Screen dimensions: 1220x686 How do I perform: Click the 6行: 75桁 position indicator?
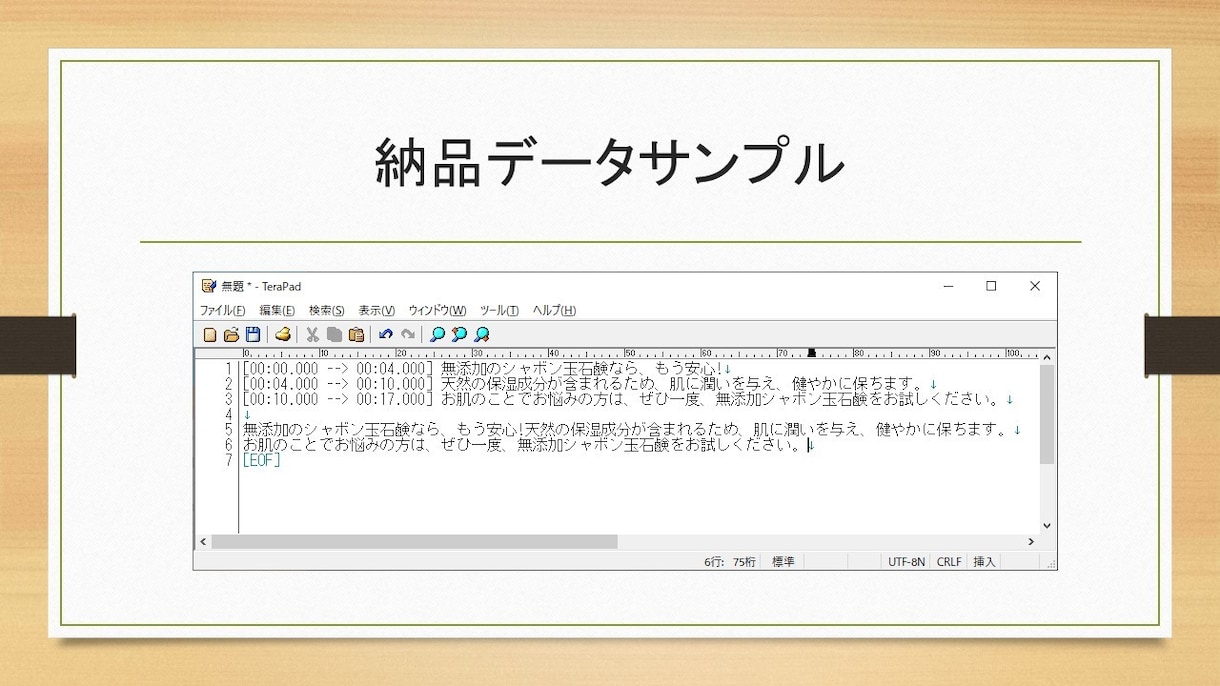tap(730, 562)
